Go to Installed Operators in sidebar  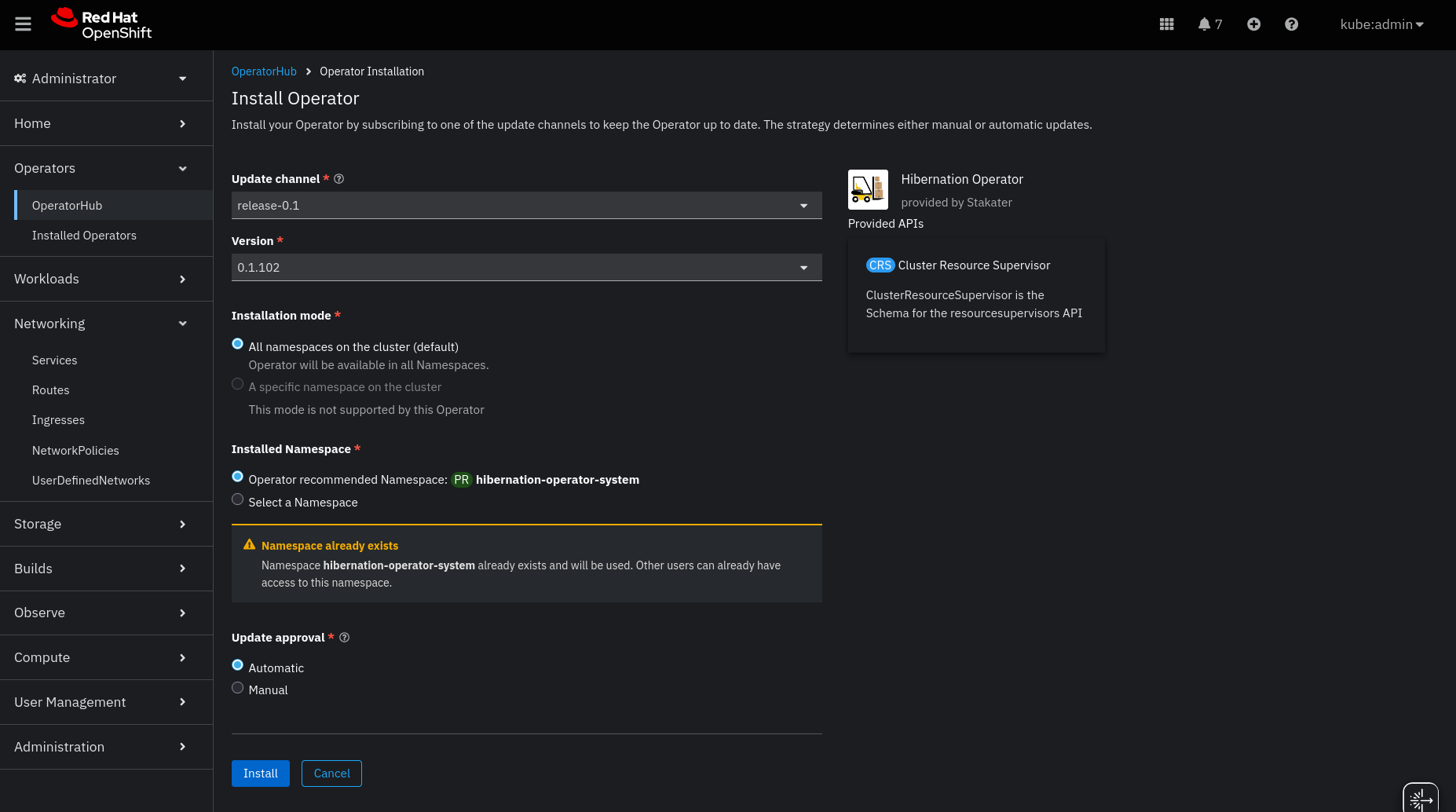[x=84, y=236]
